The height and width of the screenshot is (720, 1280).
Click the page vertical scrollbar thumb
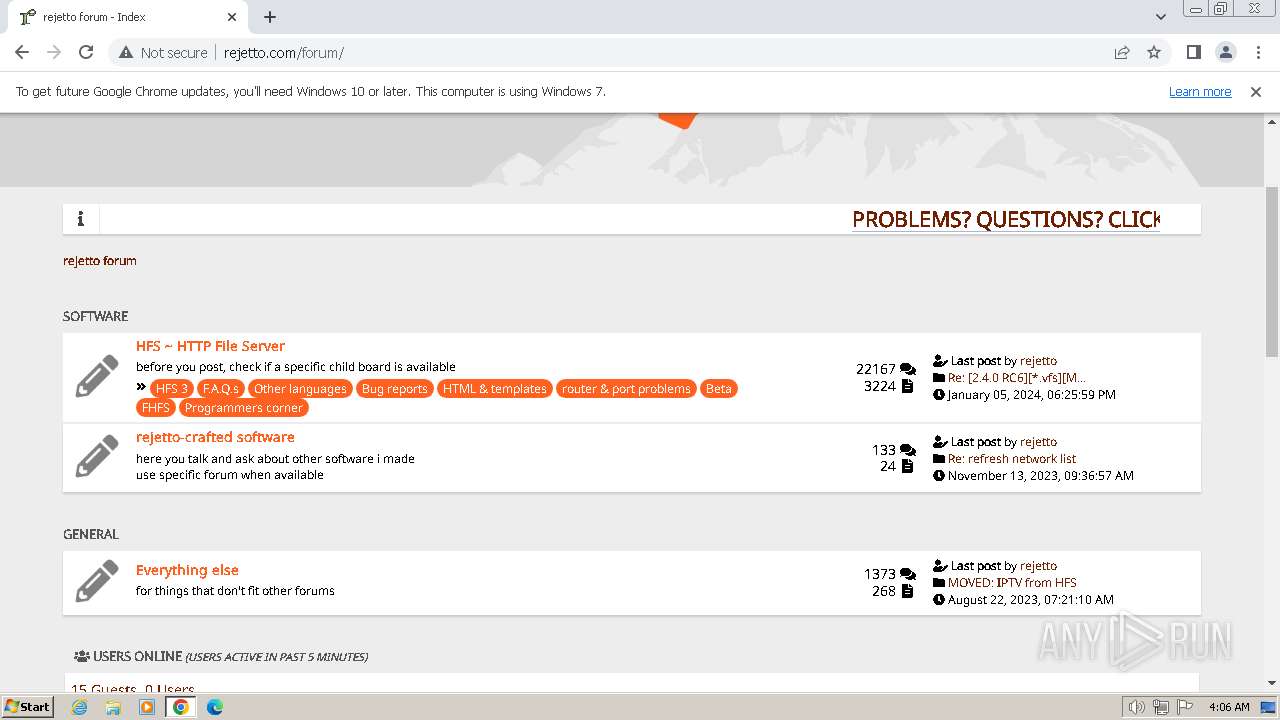(x=1271, y=270)
